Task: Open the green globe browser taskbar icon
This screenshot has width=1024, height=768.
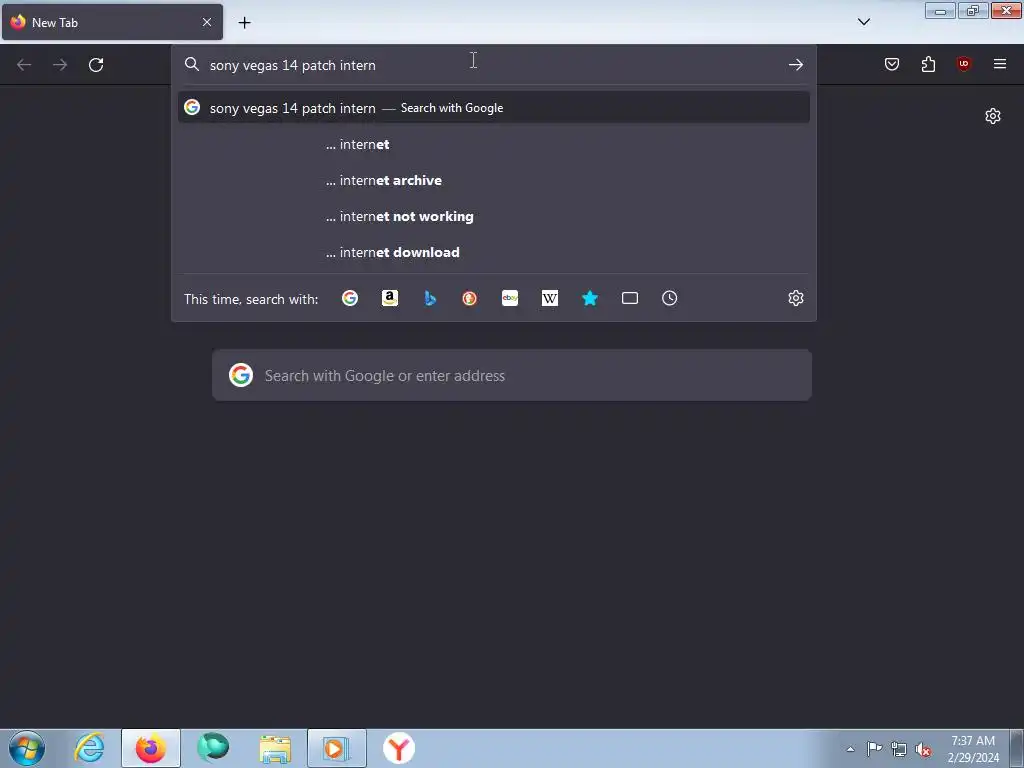Action: (213, 748)
